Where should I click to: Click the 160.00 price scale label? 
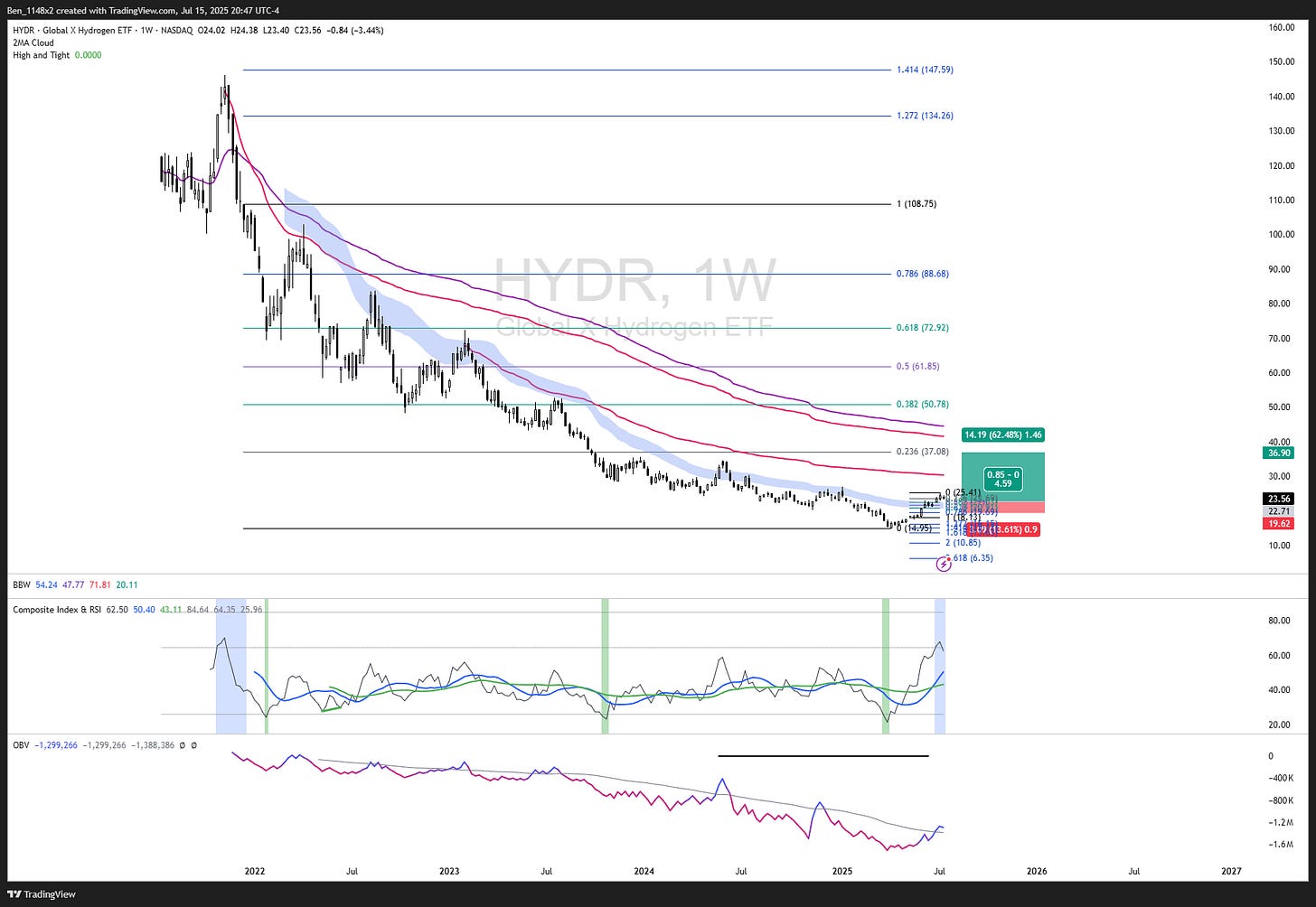tap(1282, 28)
